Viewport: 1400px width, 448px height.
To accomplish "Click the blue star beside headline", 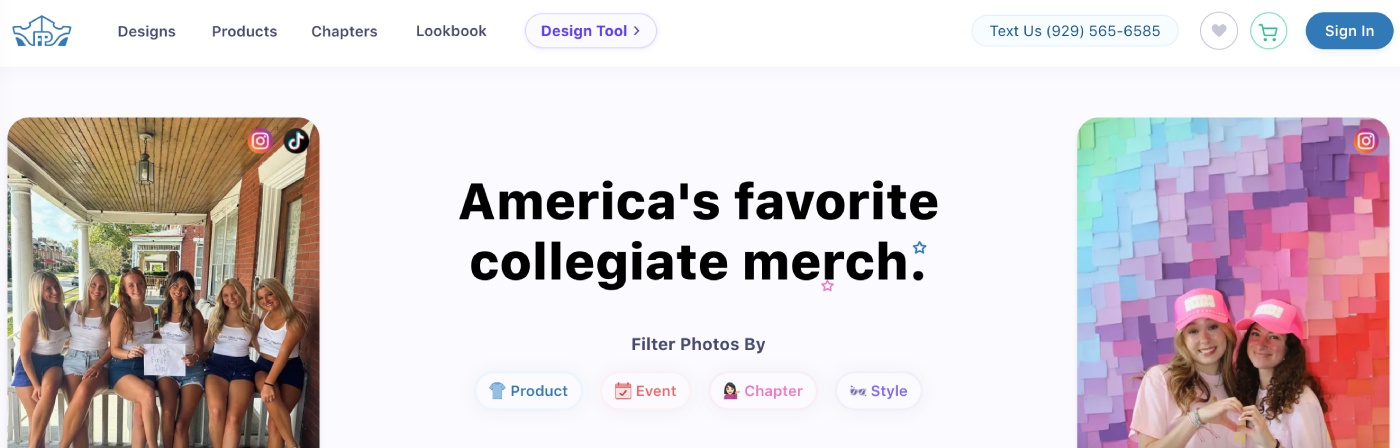I will coord(920,247).
